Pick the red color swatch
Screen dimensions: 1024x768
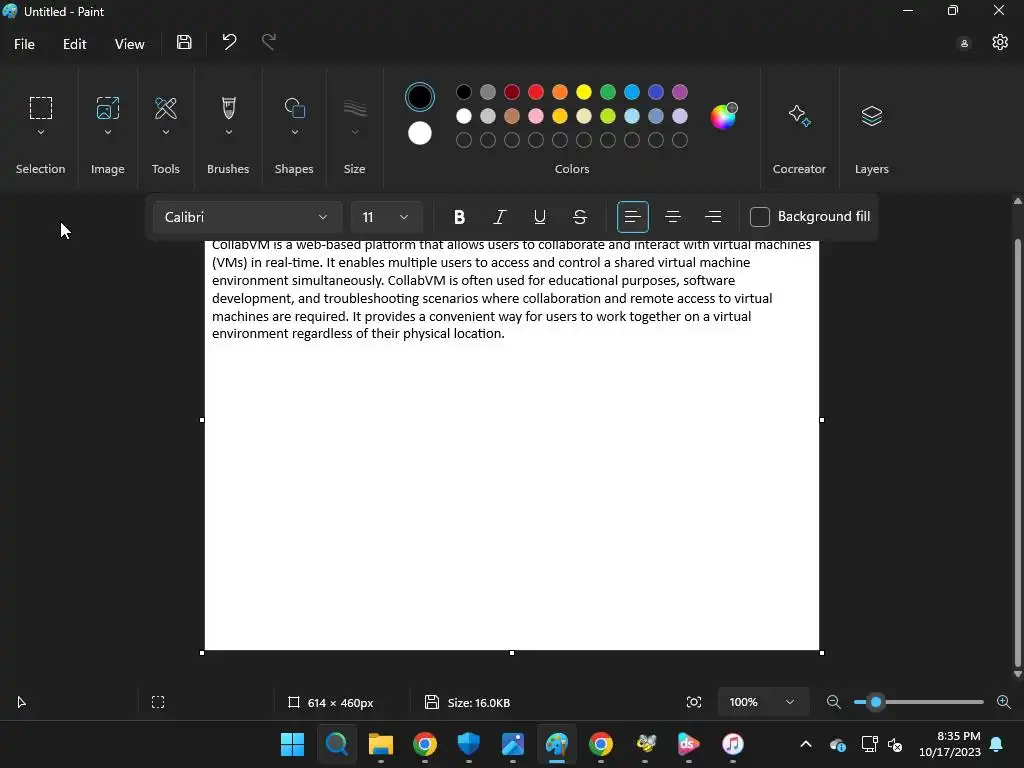point(536,92)
